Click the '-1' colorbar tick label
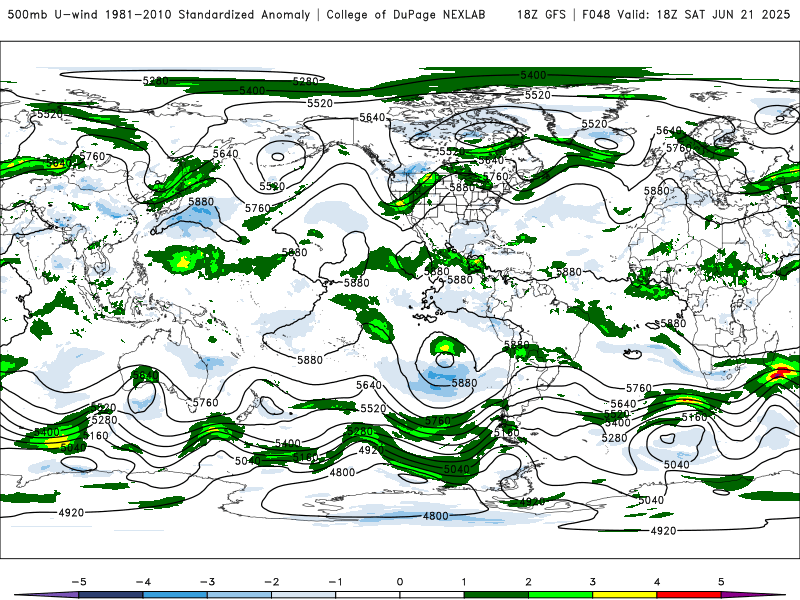This screenshot has width=800, height=600. [335, 582]
